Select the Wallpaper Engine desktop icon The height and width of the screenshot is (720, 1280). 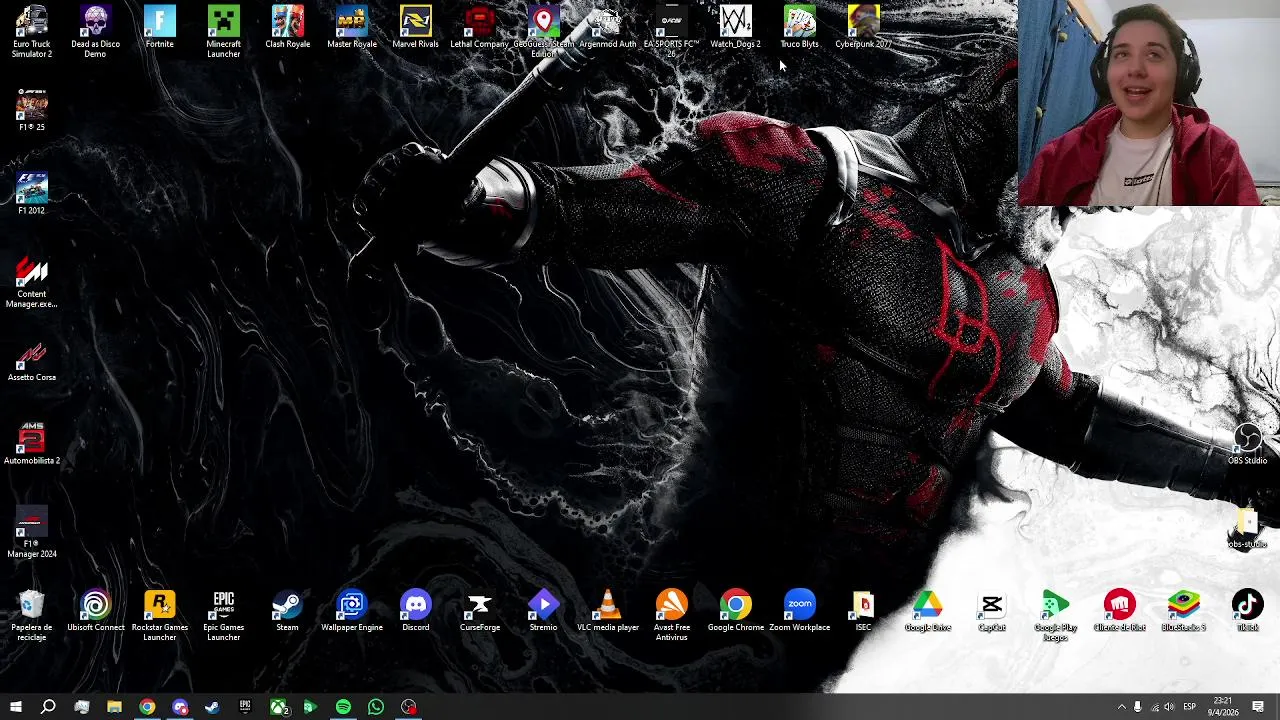352,611
